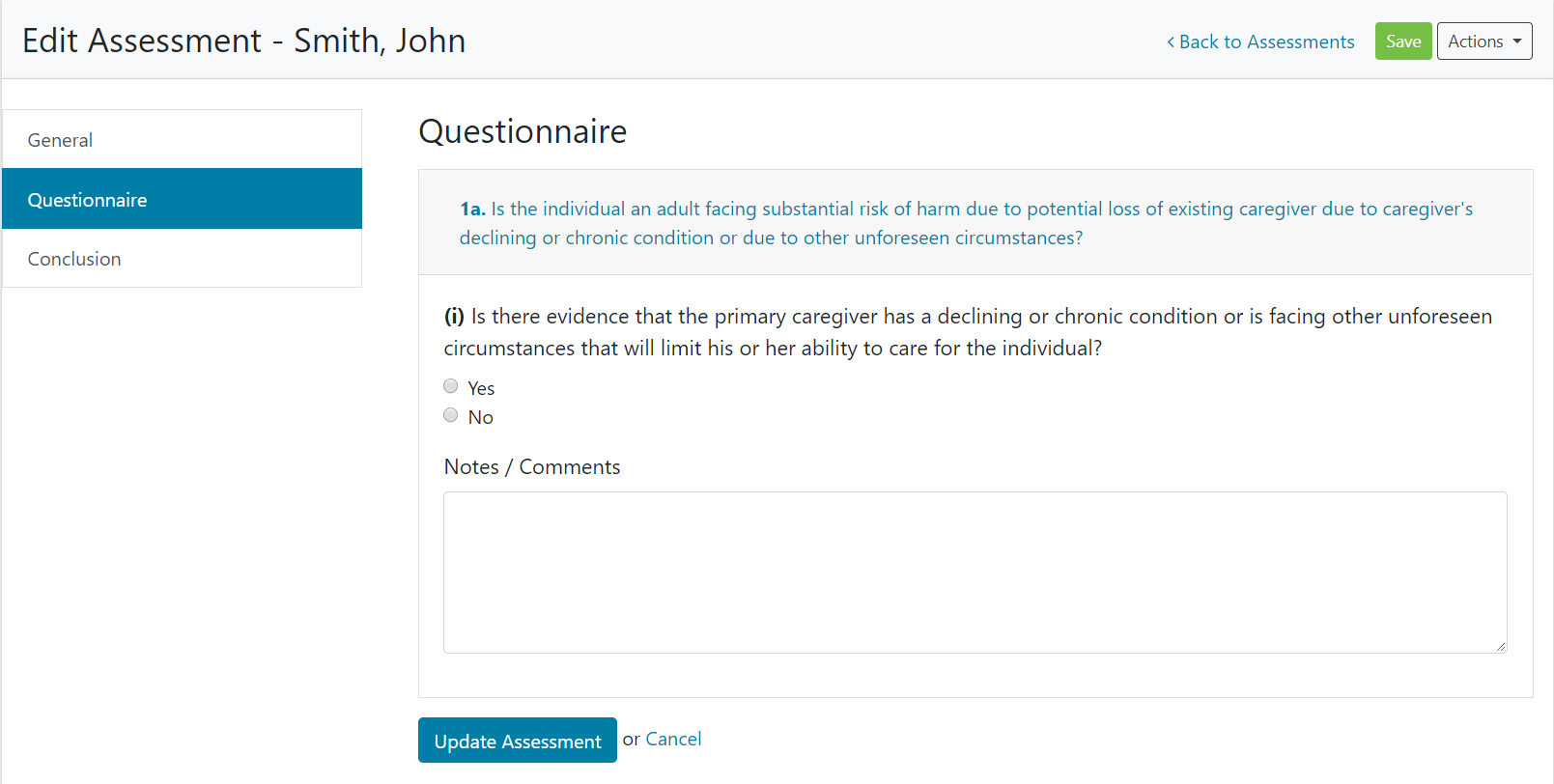Go back to the Assessments list
1554x784 pixels.
[x=1266, y=42]
